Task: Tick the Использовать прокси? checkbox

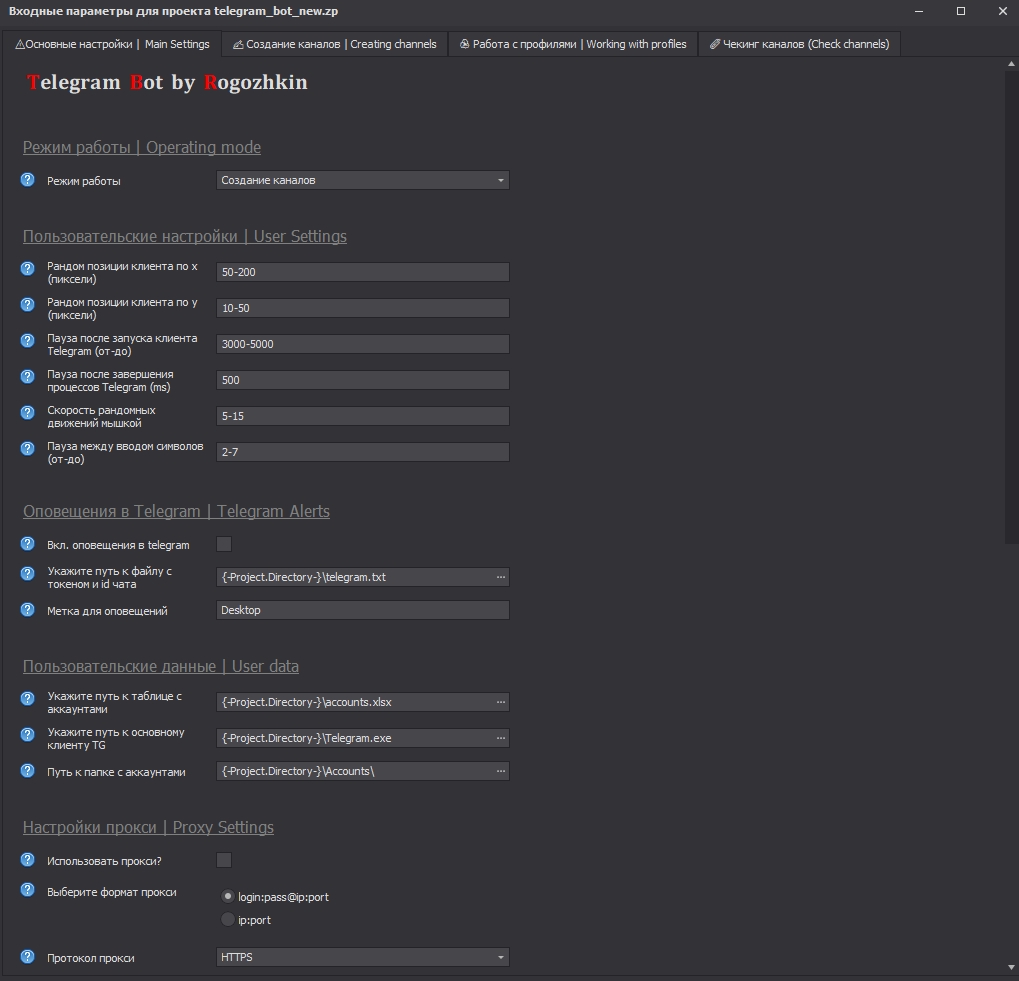Action: coord(224,860)
